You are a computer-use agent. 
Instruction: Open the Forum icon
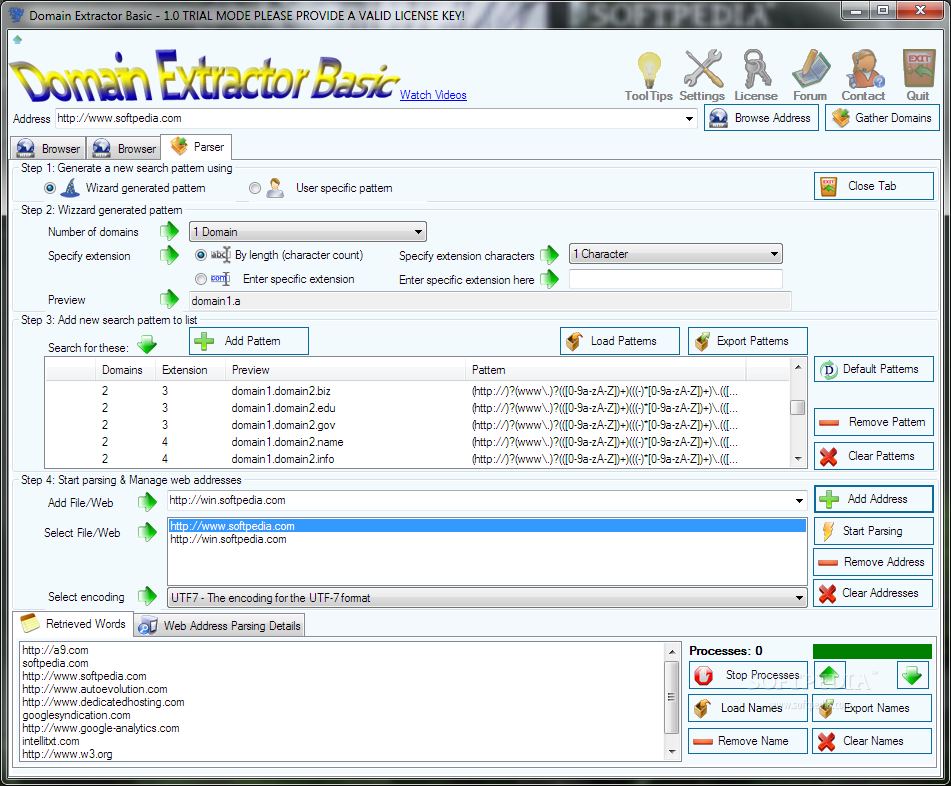[x=810, y=69]
